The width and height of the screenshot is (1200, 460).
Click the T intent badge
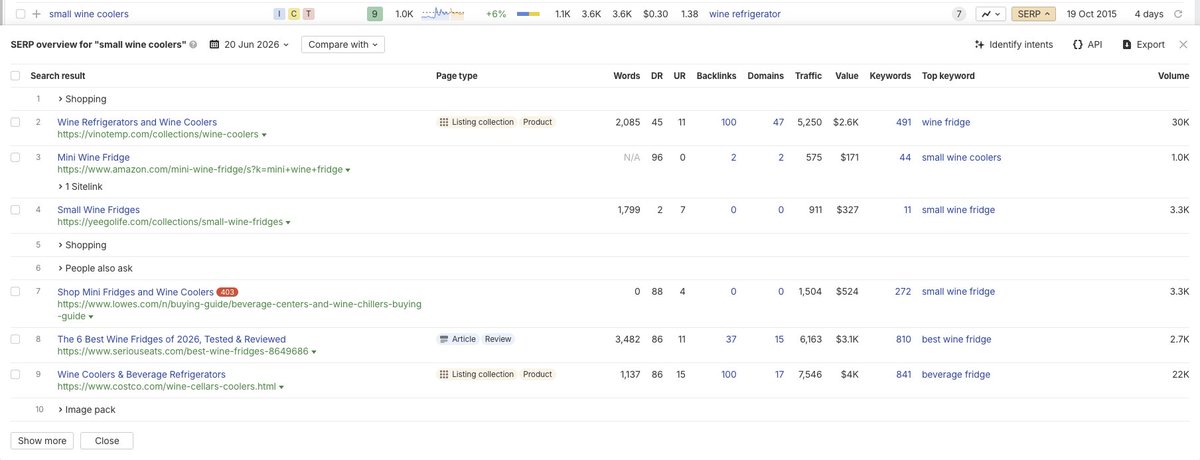308,14
